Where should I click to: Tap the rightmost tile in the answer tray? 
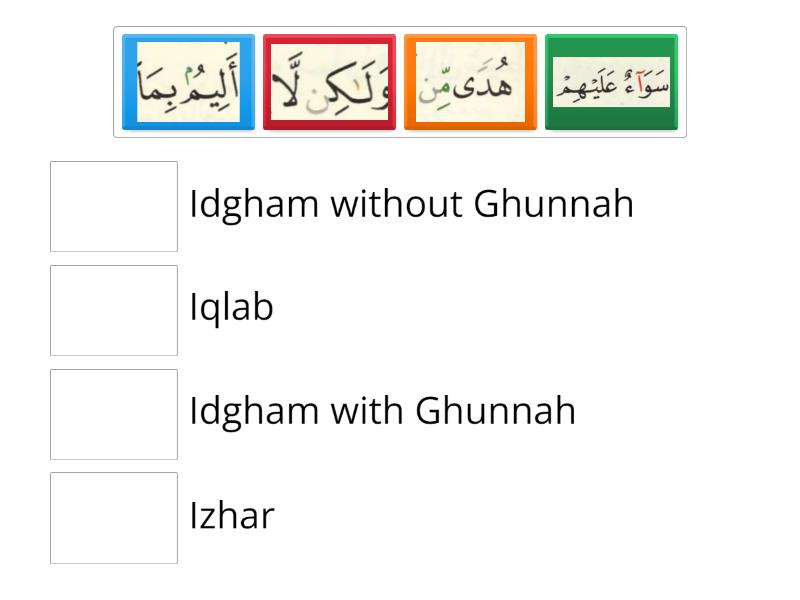pos(611,82)
